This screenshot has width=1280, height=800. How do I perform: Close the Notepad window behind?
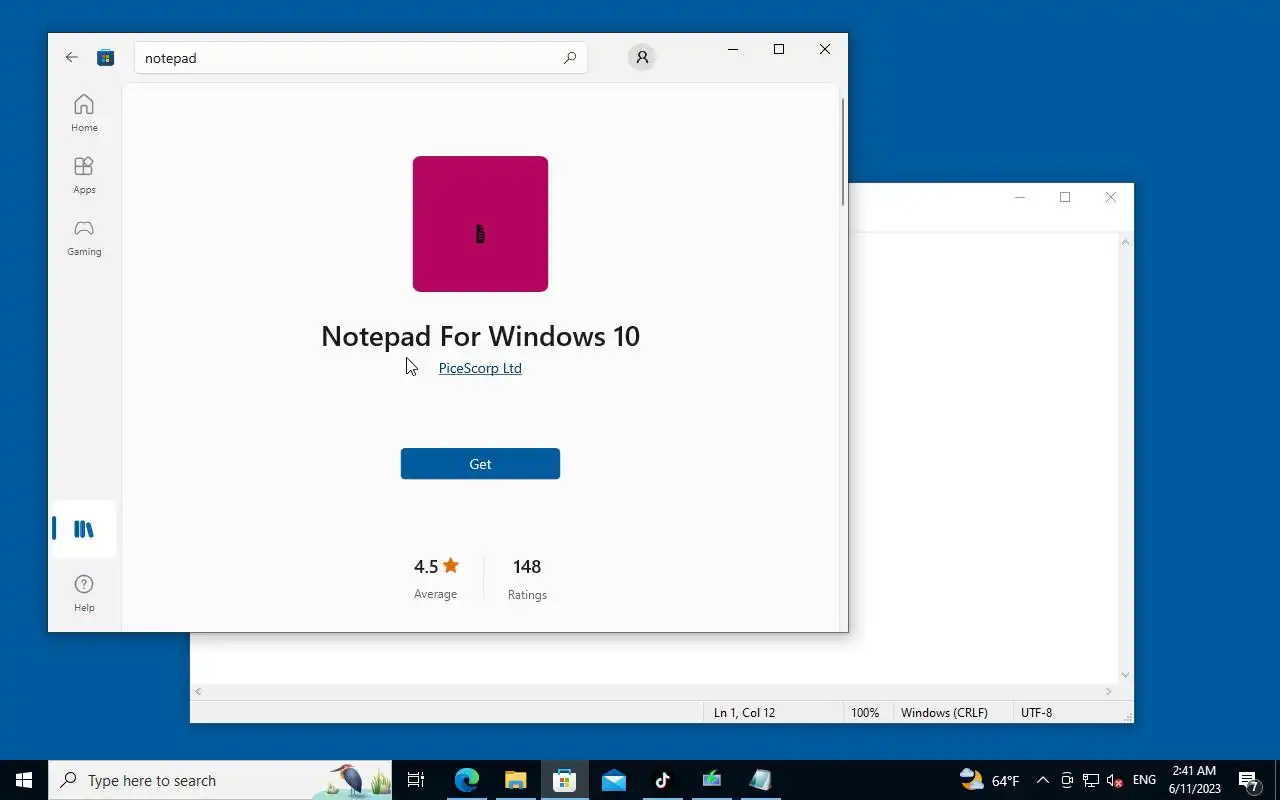(x=1111, y=197)
